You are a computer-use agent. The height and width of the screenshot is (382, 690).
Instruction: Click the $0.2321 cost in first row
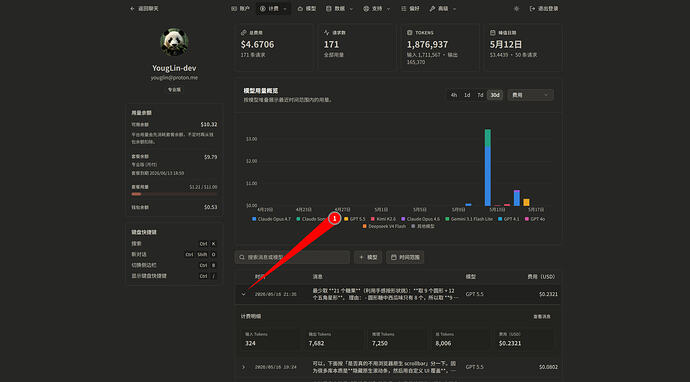click(548, 294)
